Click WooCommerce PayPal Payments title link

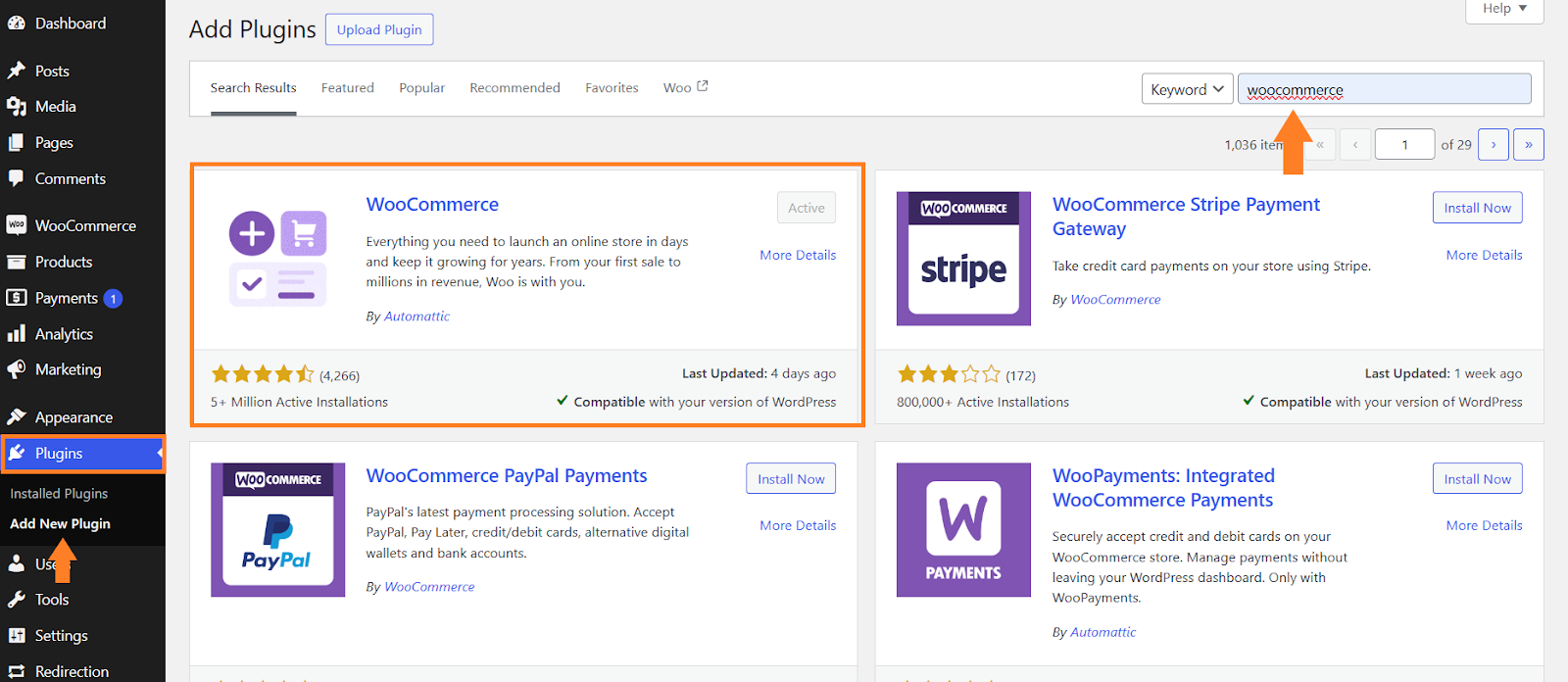(x=507, y=476)
